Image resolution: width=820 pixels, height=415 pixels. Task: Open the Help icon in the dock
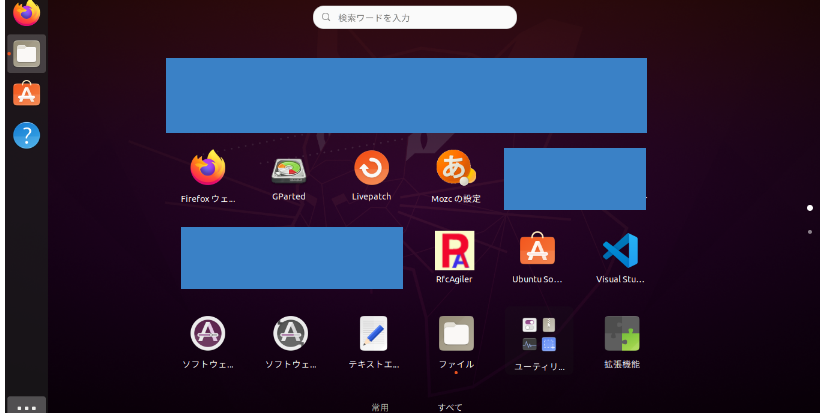[26, 135]
